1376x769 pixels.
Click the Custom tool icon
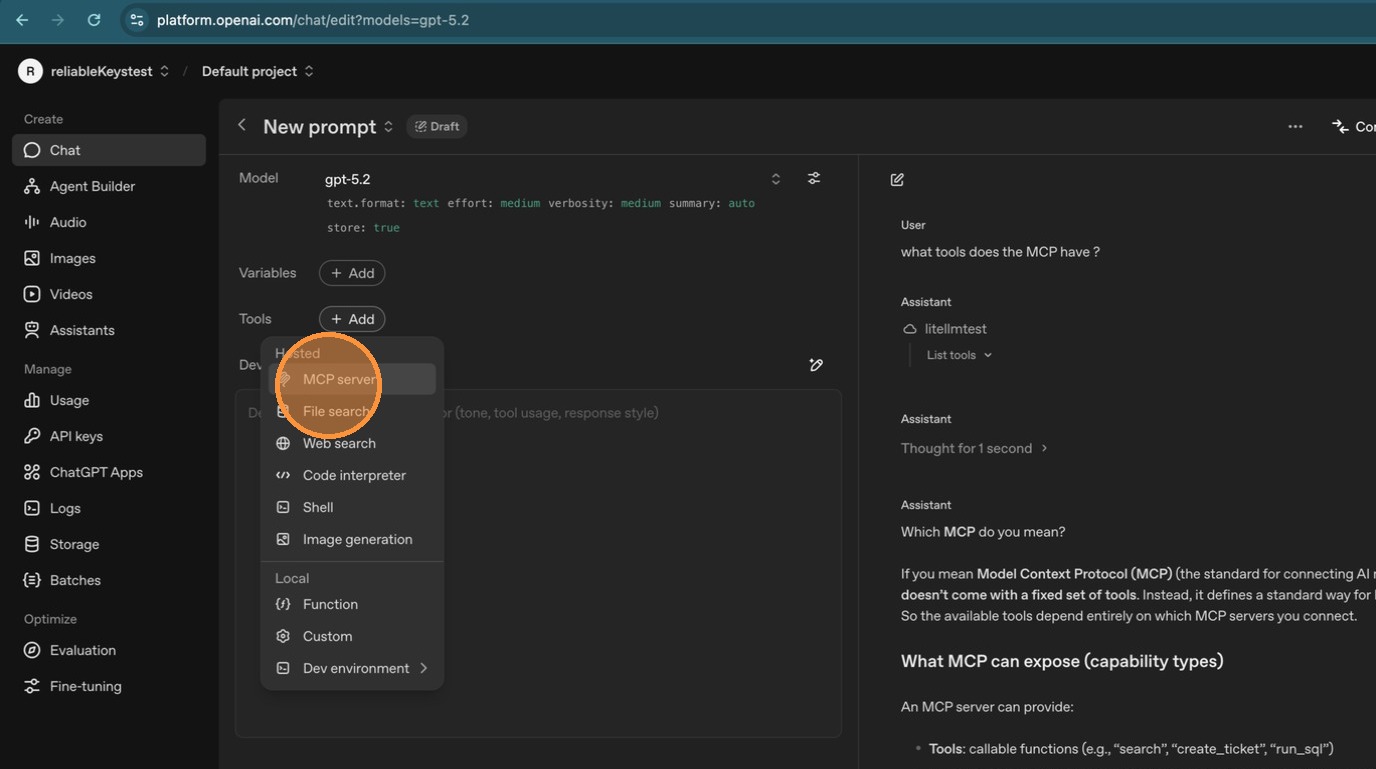click(283, 636)
